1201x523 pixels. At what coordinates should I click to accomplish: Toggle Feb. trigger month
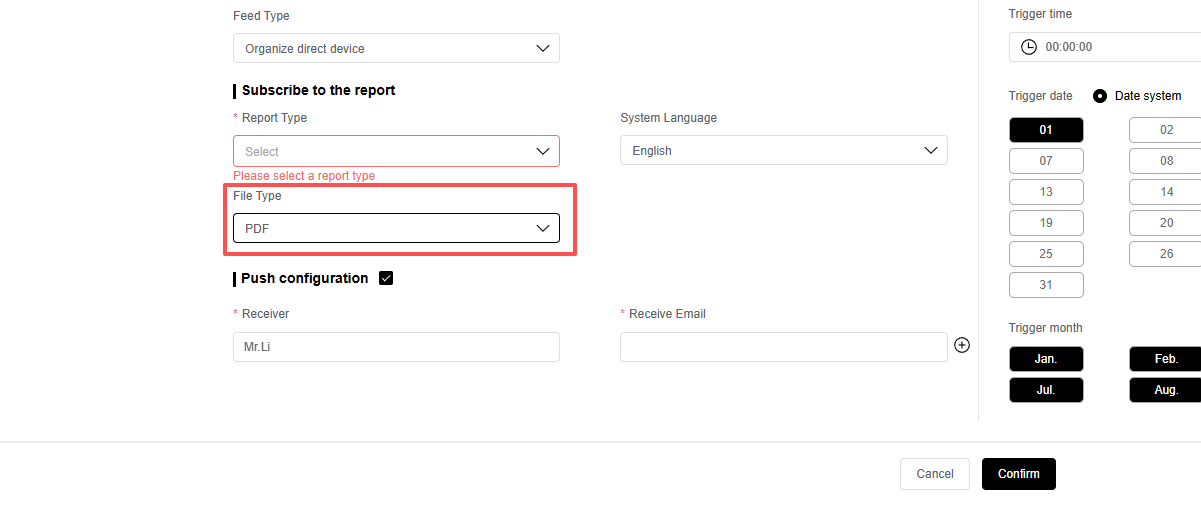pos(1165,359)
